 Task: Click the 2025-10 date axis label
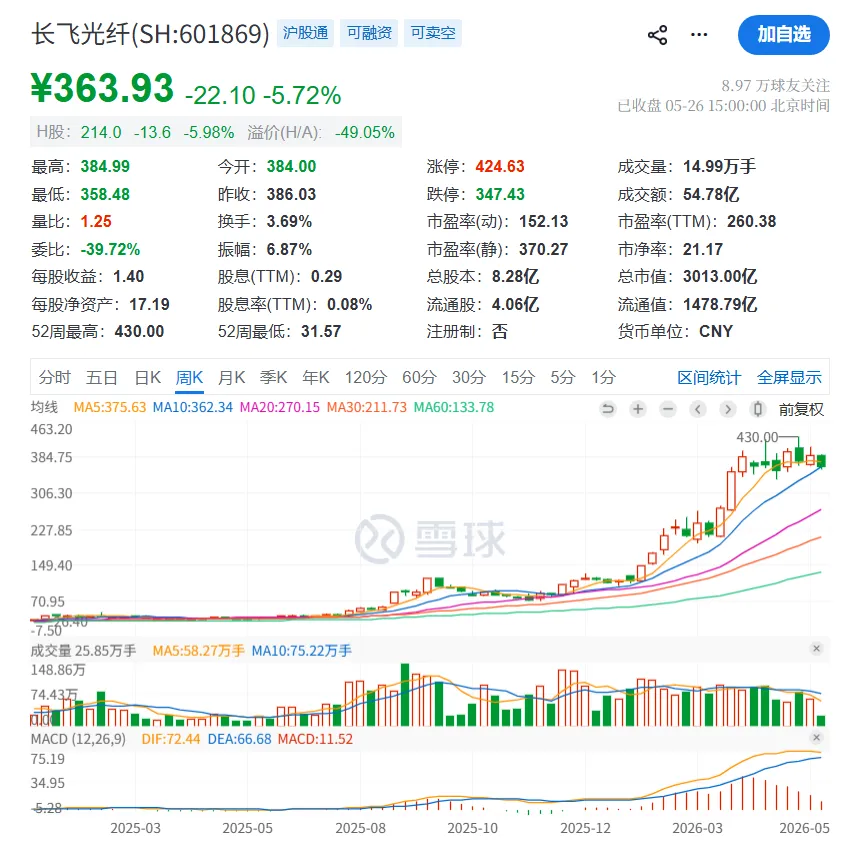[473, 828]
